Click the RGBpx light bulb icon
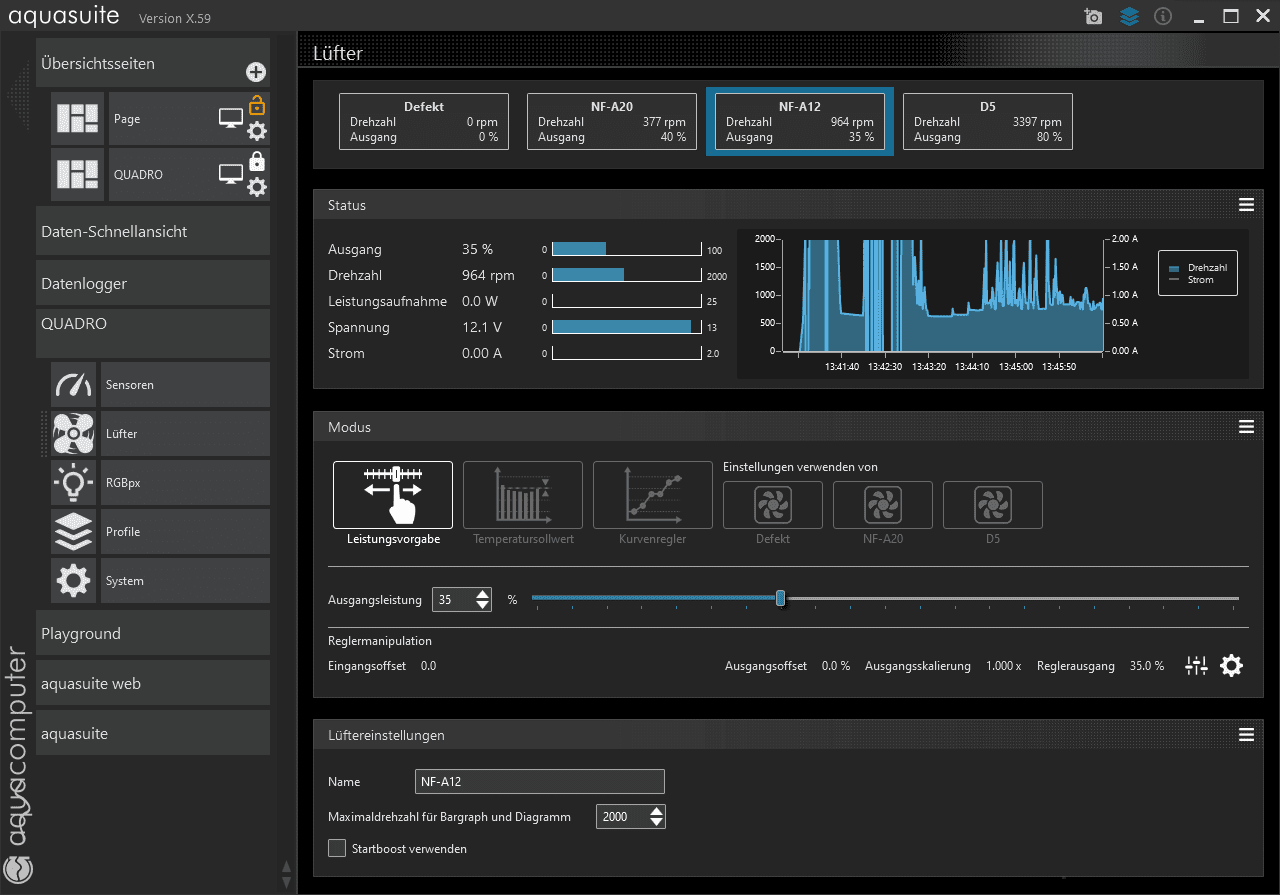Image resolution: width=1280 pixels, height=895 pixels. 74,483
